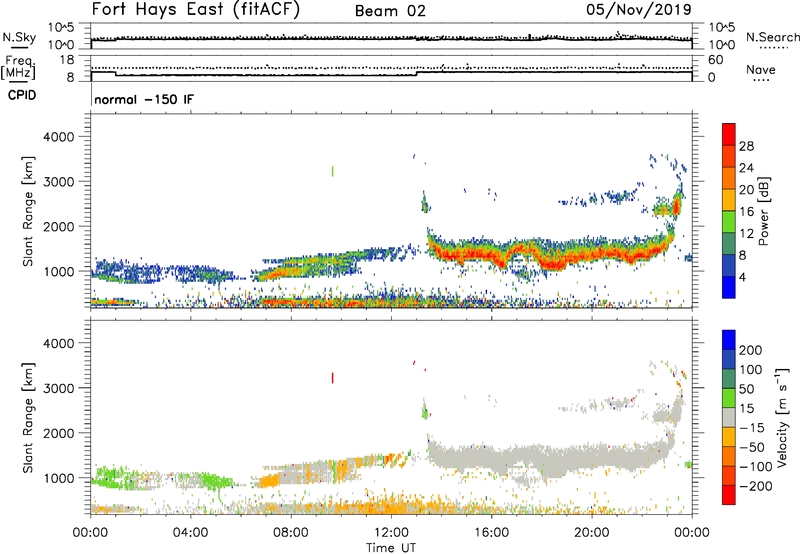Click the velocity panel 'Slant Range [km]' label
The width and height of the screenshot is (800, 554).
(x=28, y=418)
